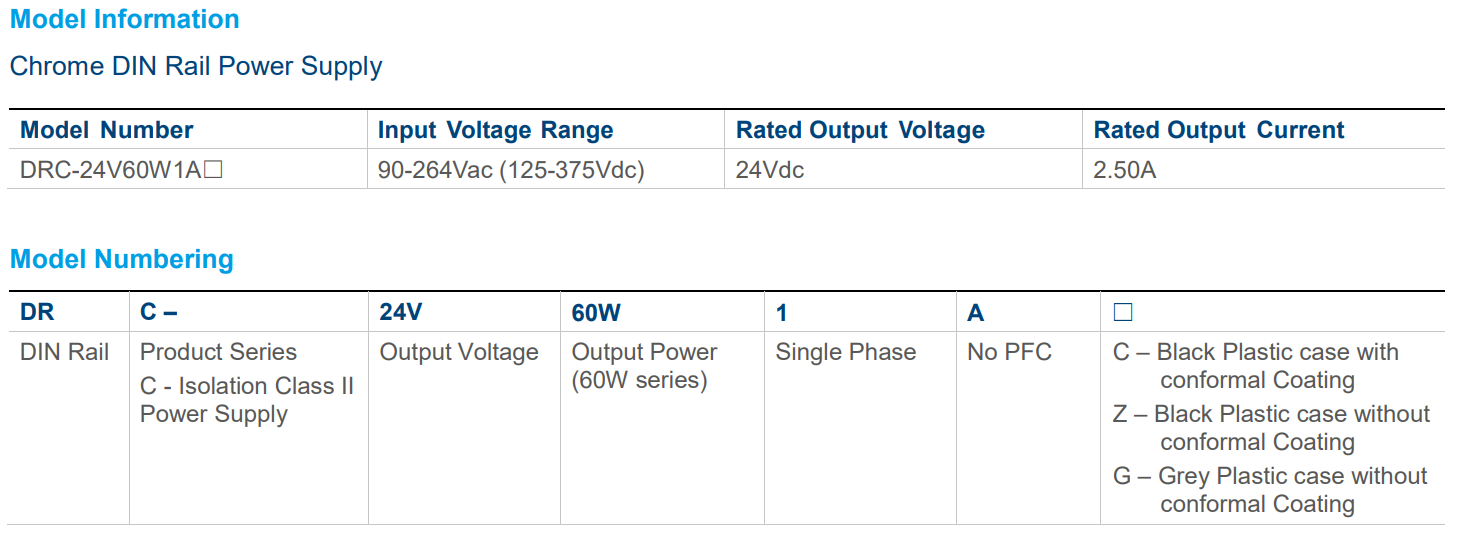
Task: Click the 2.50A rated output current
Action: point(1125,170)
